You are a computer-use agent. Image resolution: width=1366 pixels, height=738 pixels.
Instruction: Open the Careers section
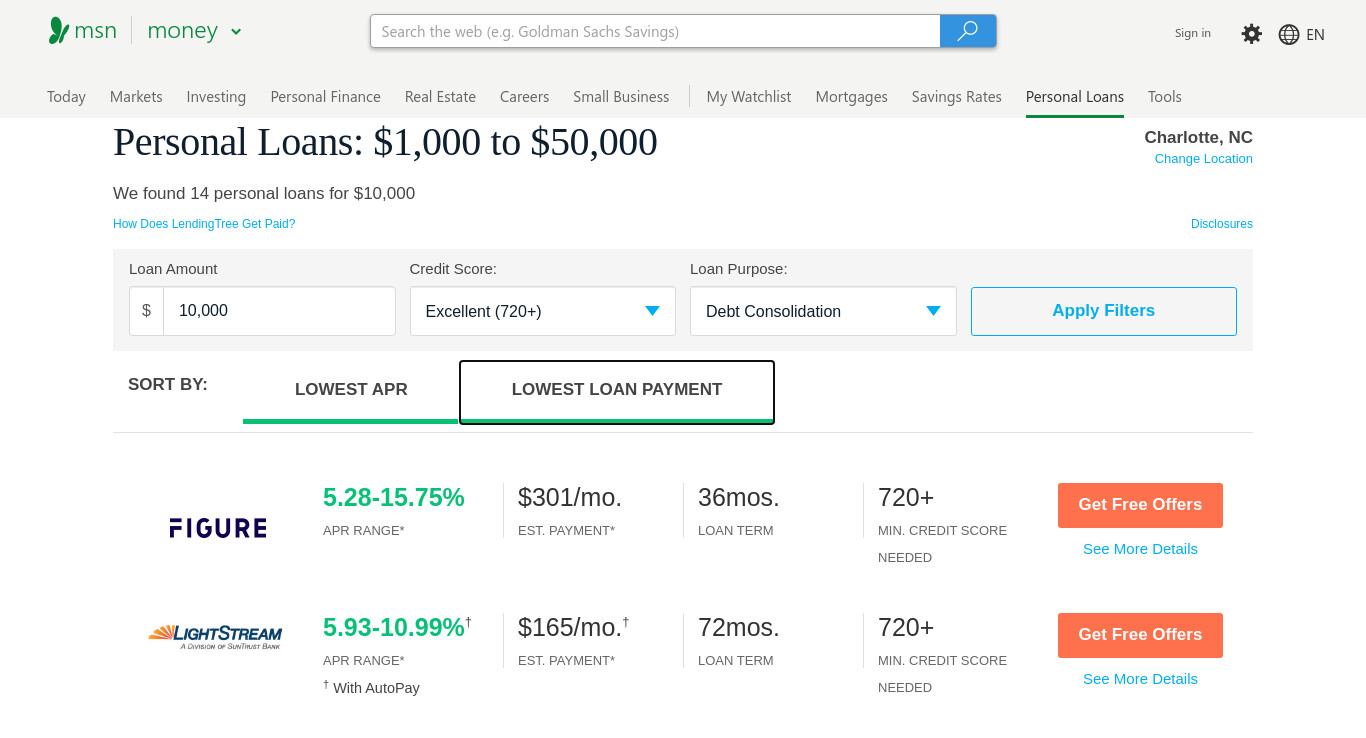[524, 97]
